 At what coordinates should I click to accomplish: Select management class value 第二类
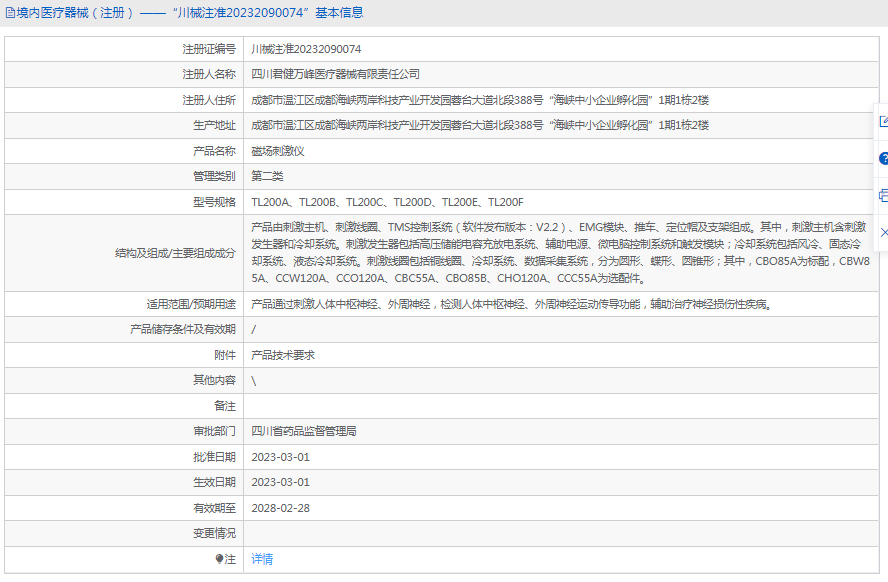267,176
